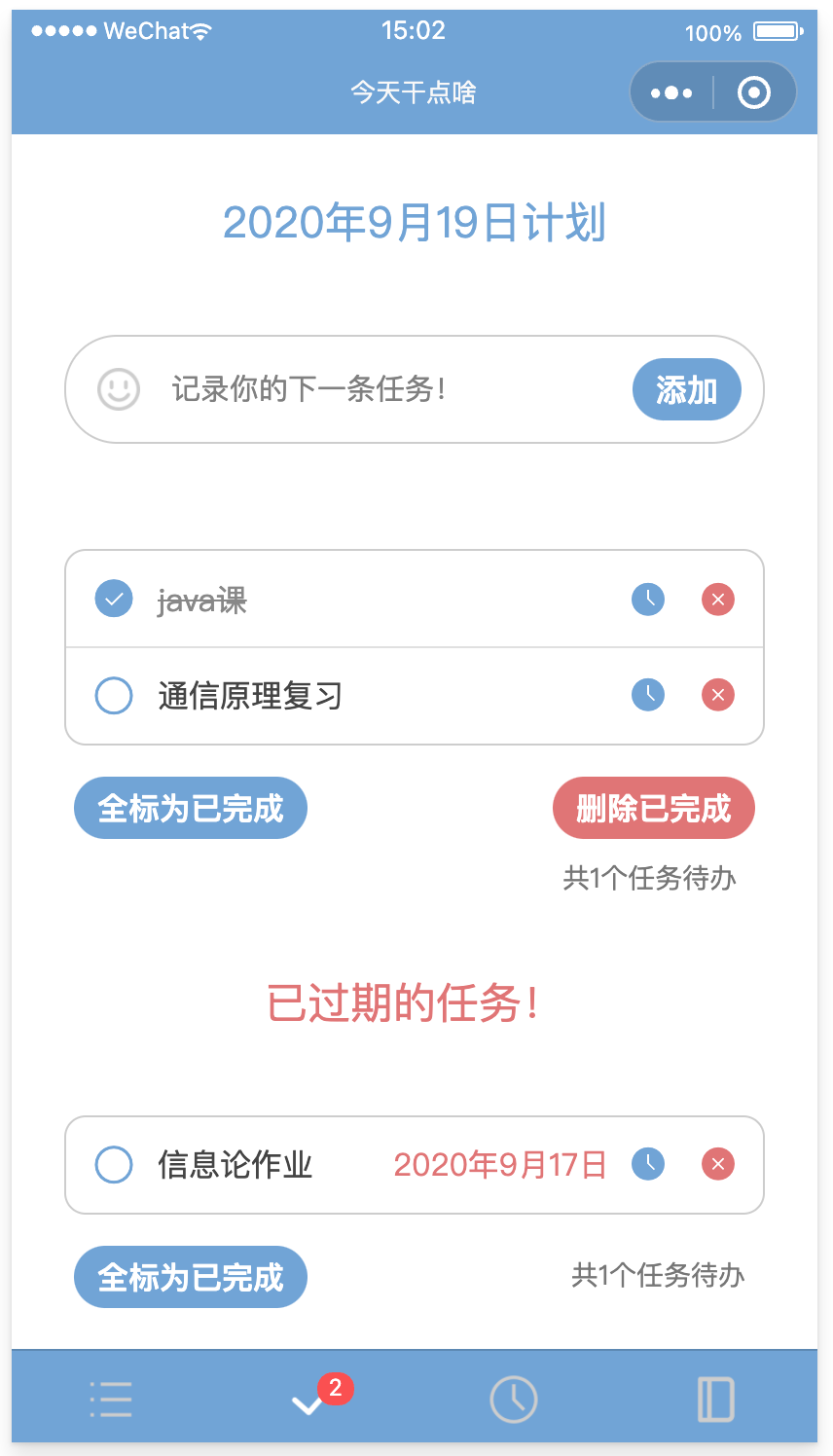833x1456 pixels.
Task: Set reminder clock for 通信原理复习
Action: pyautogui.click(x=648, y=695)
